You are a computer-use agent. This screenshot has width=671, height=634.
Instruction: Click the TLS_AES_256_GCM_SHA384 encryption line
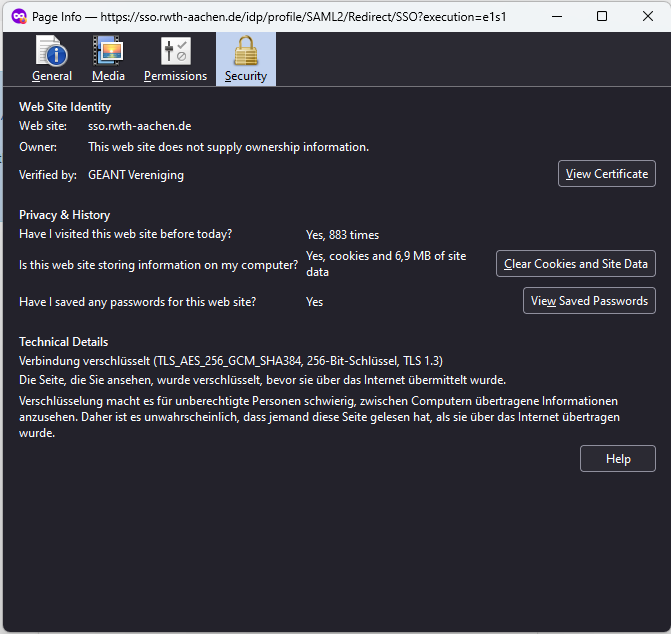[230, 361]
